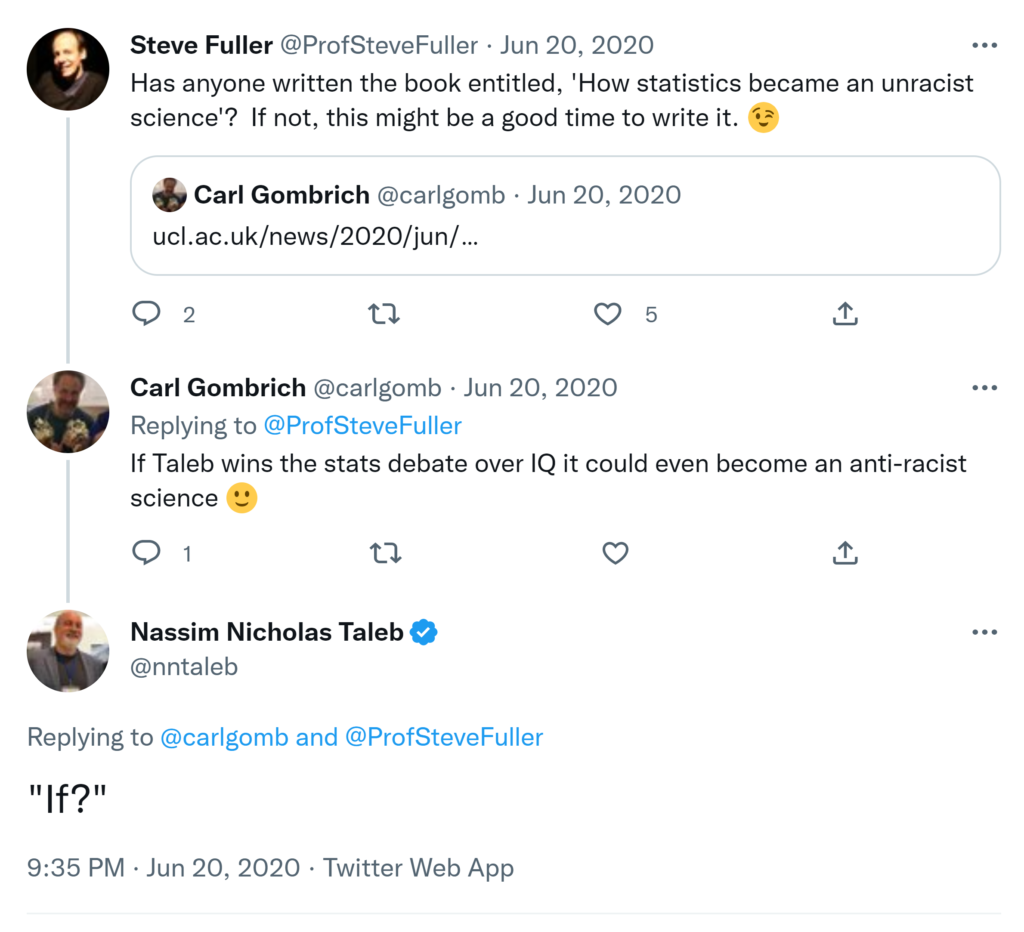This screenshot has height=932, width=1024.
Task: Click @carlgomb in Taleb's replying-to line
Action: [x=224, y=738]
